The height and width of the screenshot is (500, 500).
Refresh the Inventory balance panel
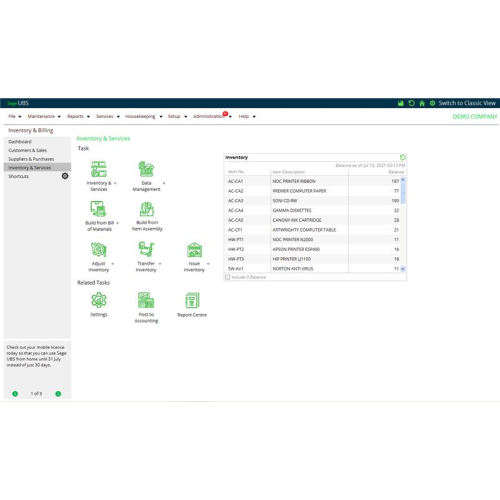402,157
